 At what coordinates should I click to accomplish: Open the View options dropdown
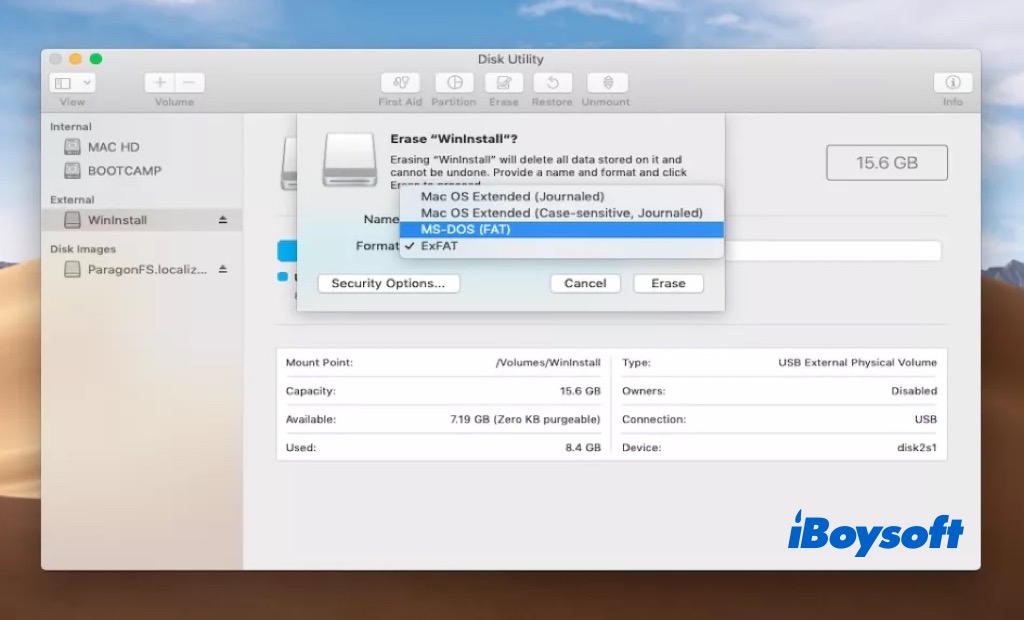click(69, 82)
